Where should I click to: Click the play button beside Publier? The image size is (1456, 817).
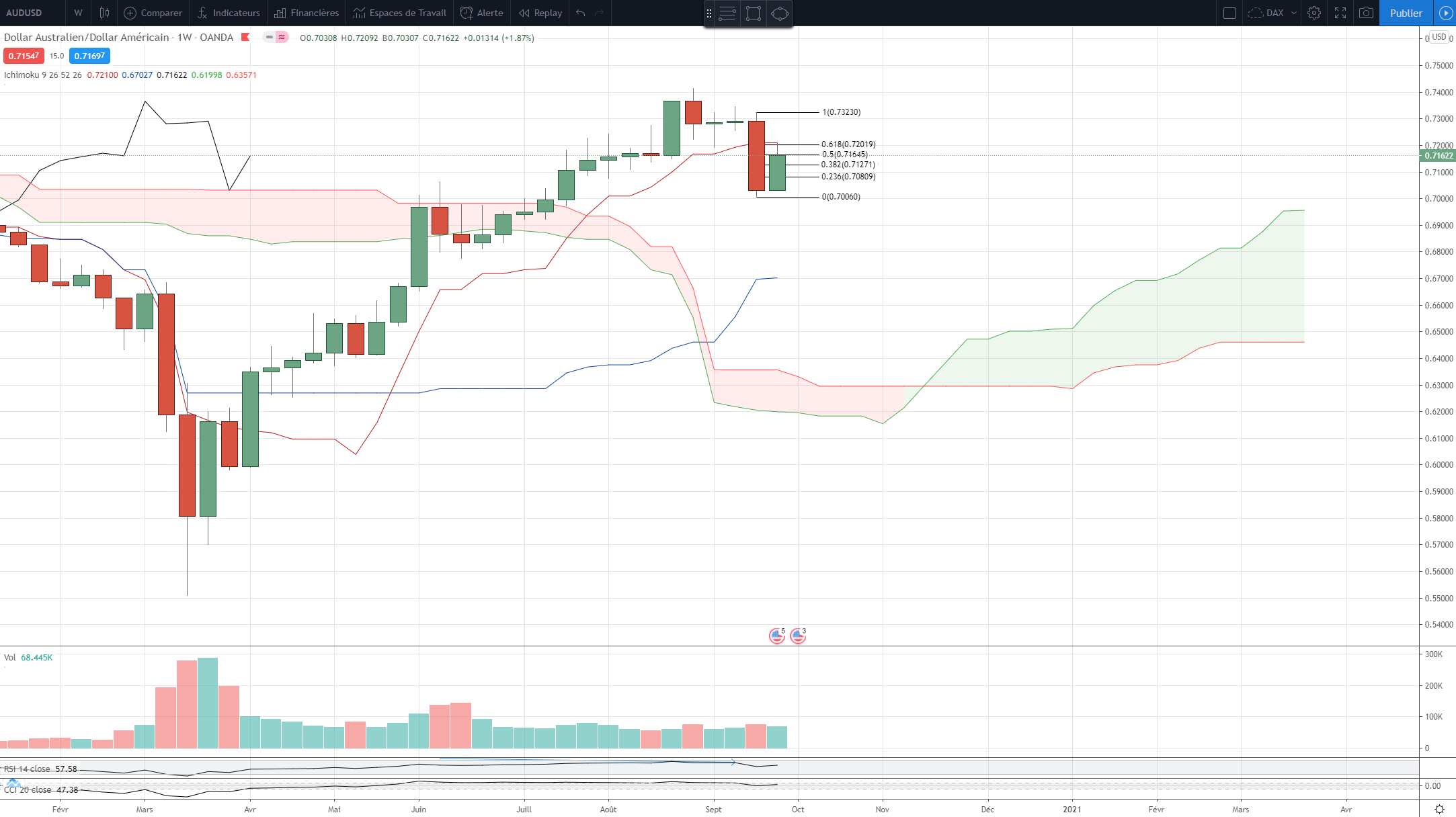click(1445, 13)
